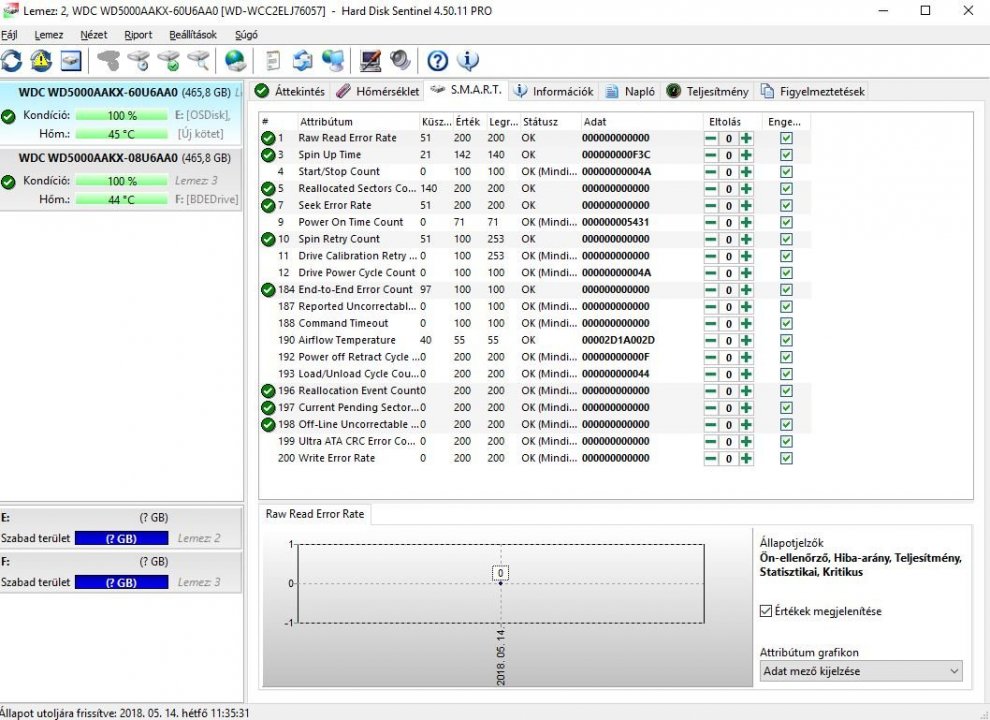
Task: Increase offset for Raw Read Error Rate with plus
Action: coord(746,138)
